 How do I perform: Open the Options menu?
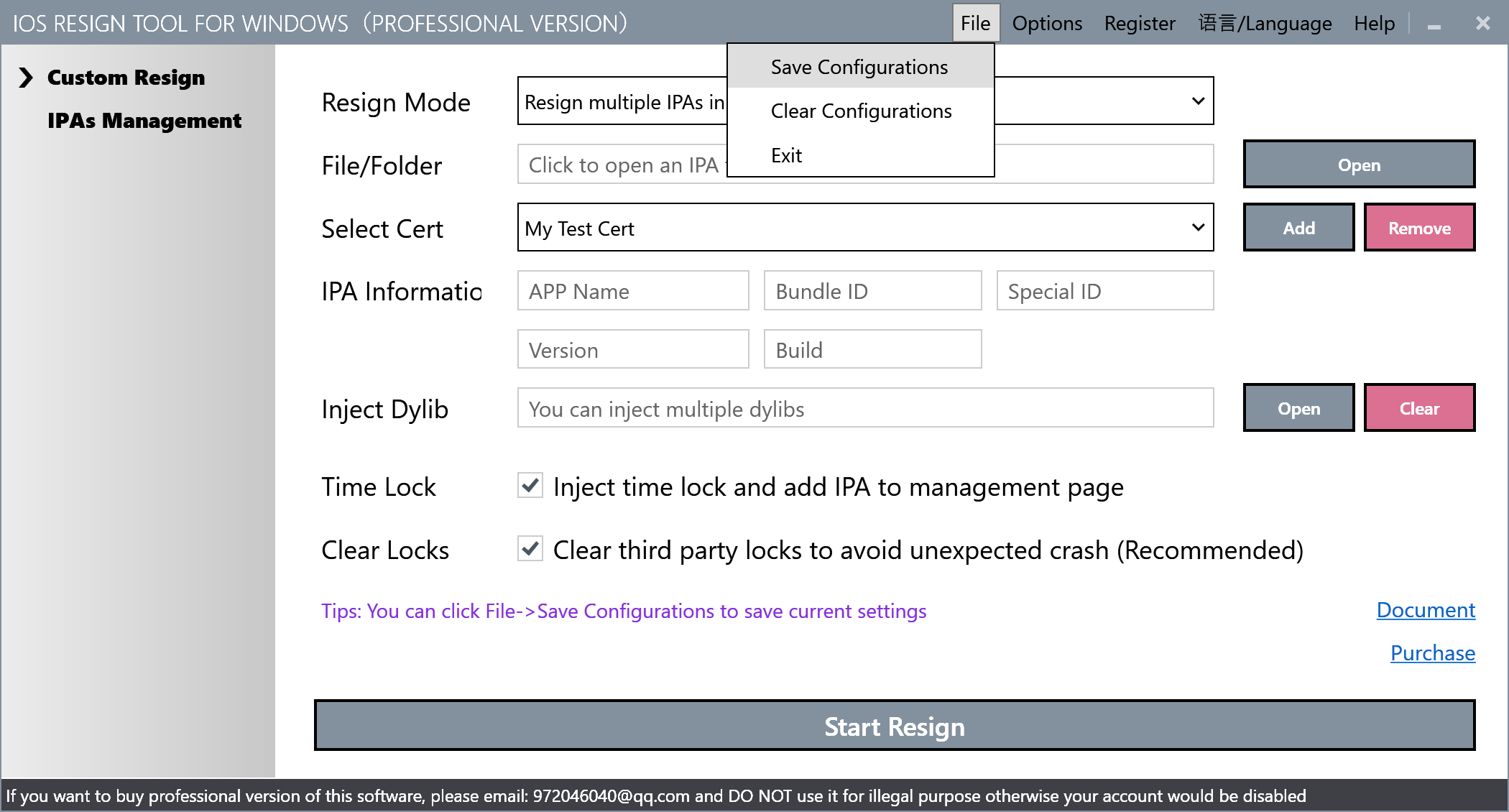[x=1046, y=23]
